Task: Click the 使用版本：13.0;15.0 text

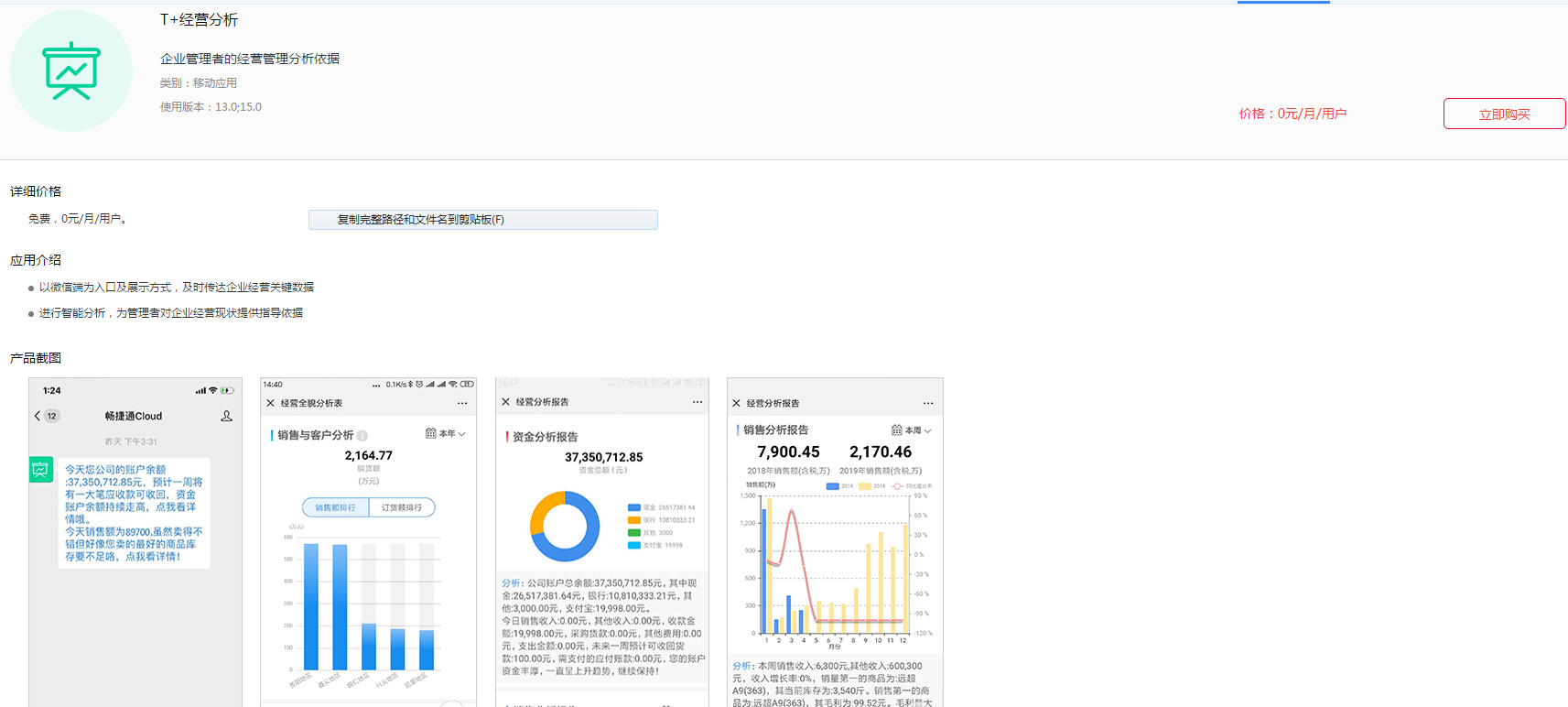Action: click(x=211, y=106)
